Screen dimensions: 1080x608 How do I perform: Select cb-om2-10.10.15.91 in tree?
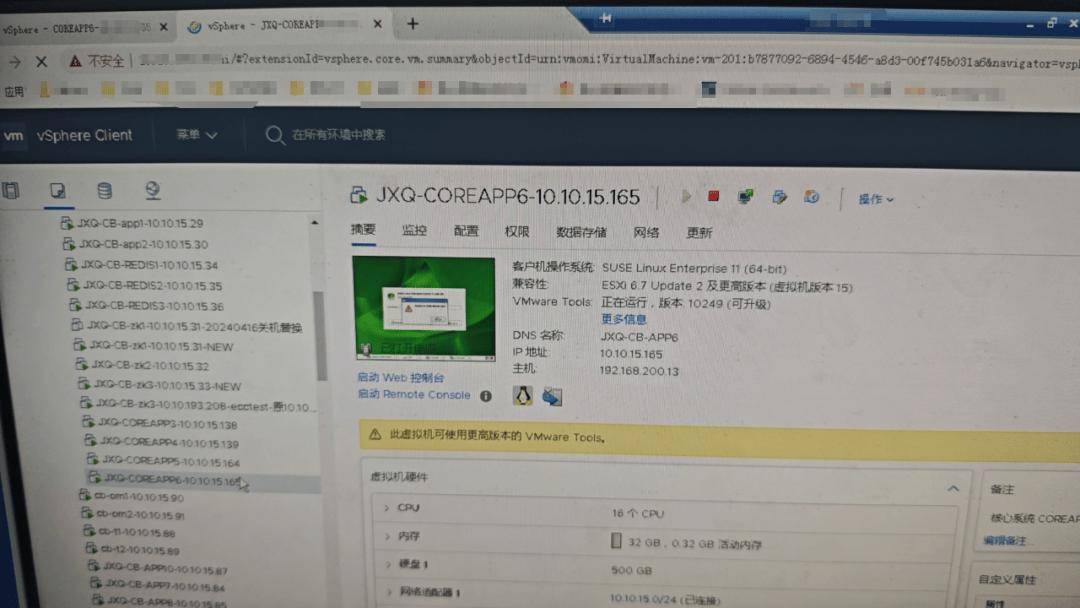point(141,514)
